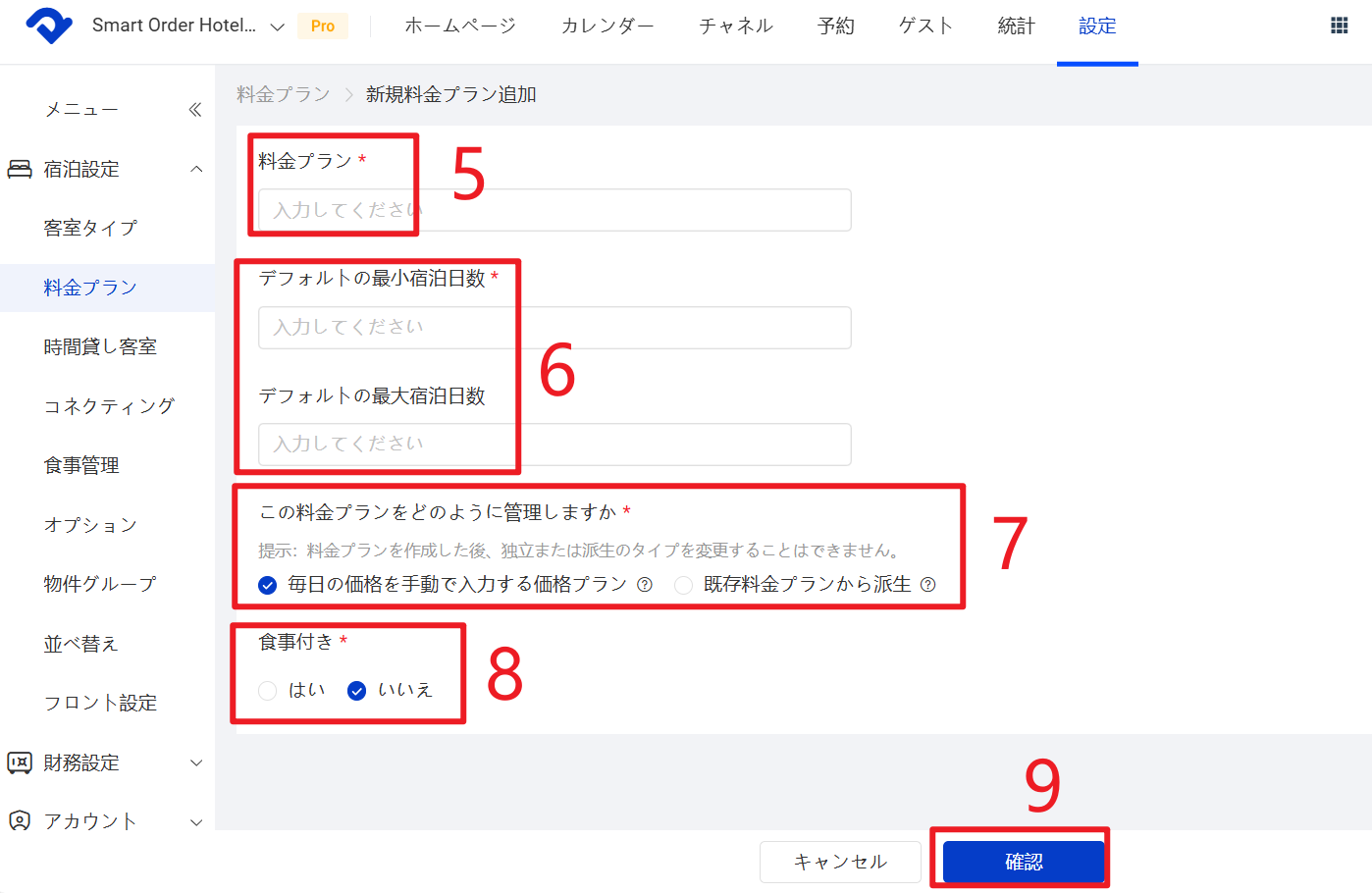Open the hotel name dropdown arrow
The image size is (1372, 893).
click(x=278, y=26)
